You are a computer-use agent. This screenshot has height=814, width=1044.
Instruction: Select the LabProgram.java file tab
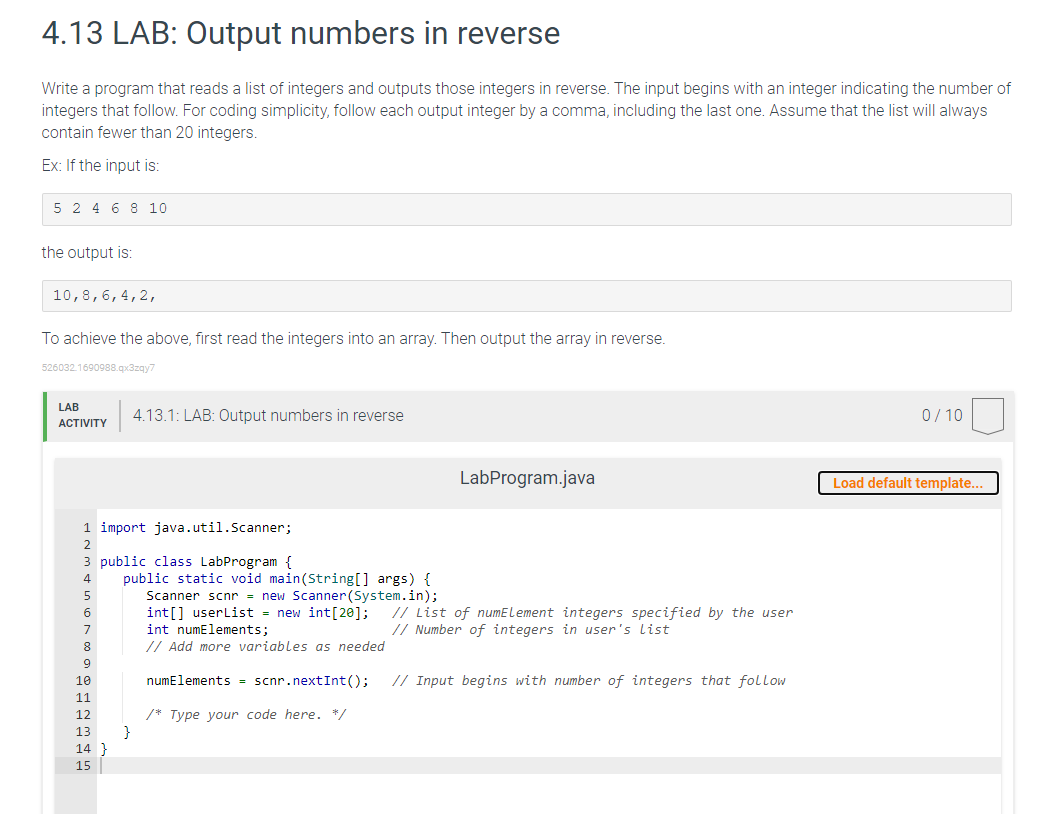click(527, 478)
